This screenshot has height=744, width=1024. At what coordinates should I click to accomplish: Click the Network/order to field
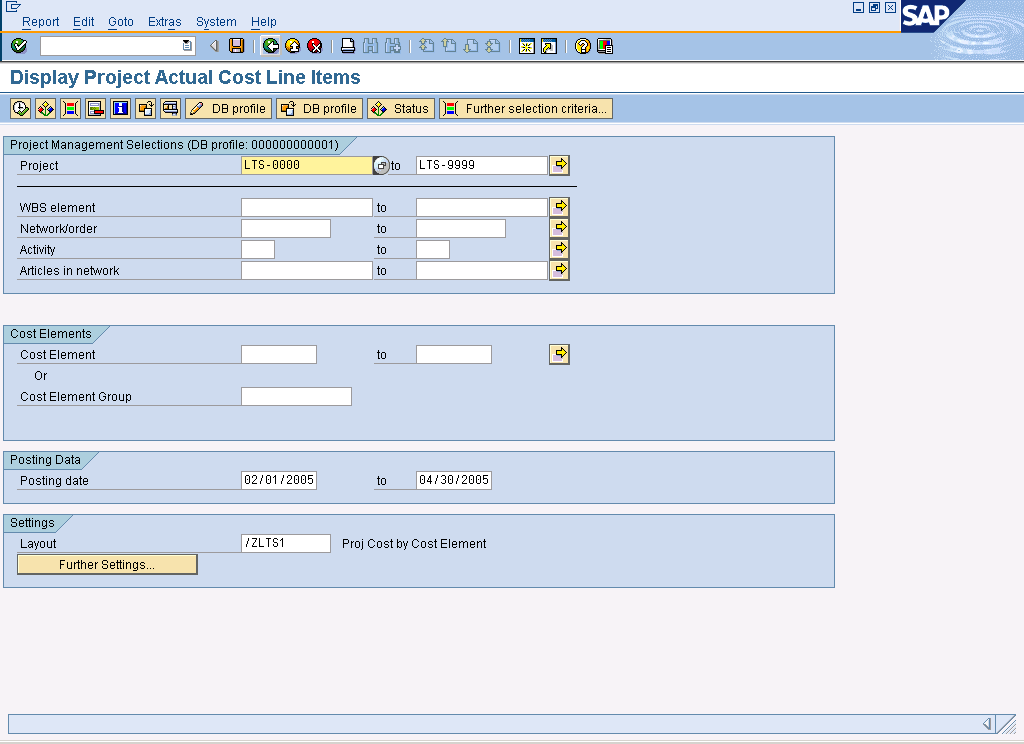pyautogui.click(x=461, y=228)
